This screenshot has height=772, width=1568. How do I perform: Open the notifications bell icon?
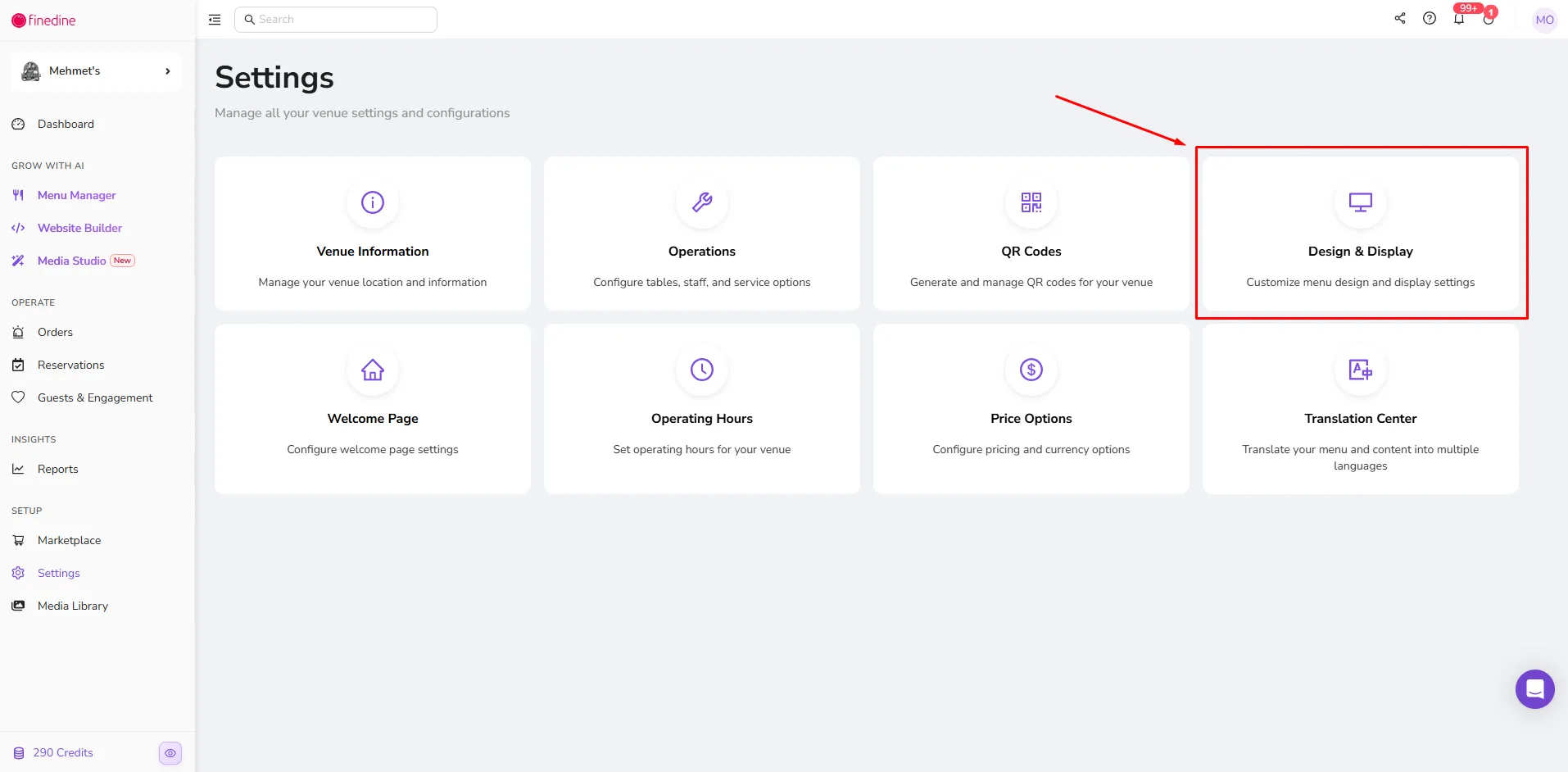(1459, 19)
